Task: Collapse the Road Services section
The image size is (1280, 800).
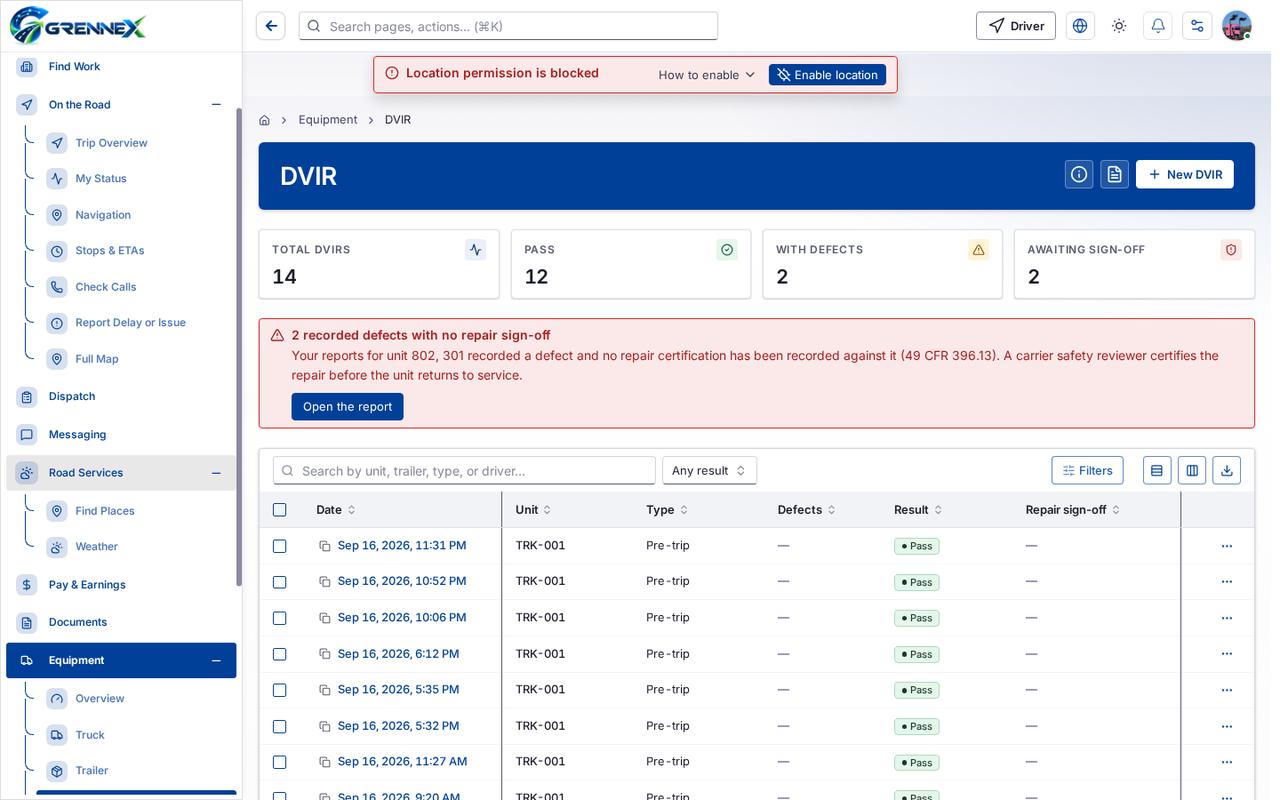Action: 216,473
